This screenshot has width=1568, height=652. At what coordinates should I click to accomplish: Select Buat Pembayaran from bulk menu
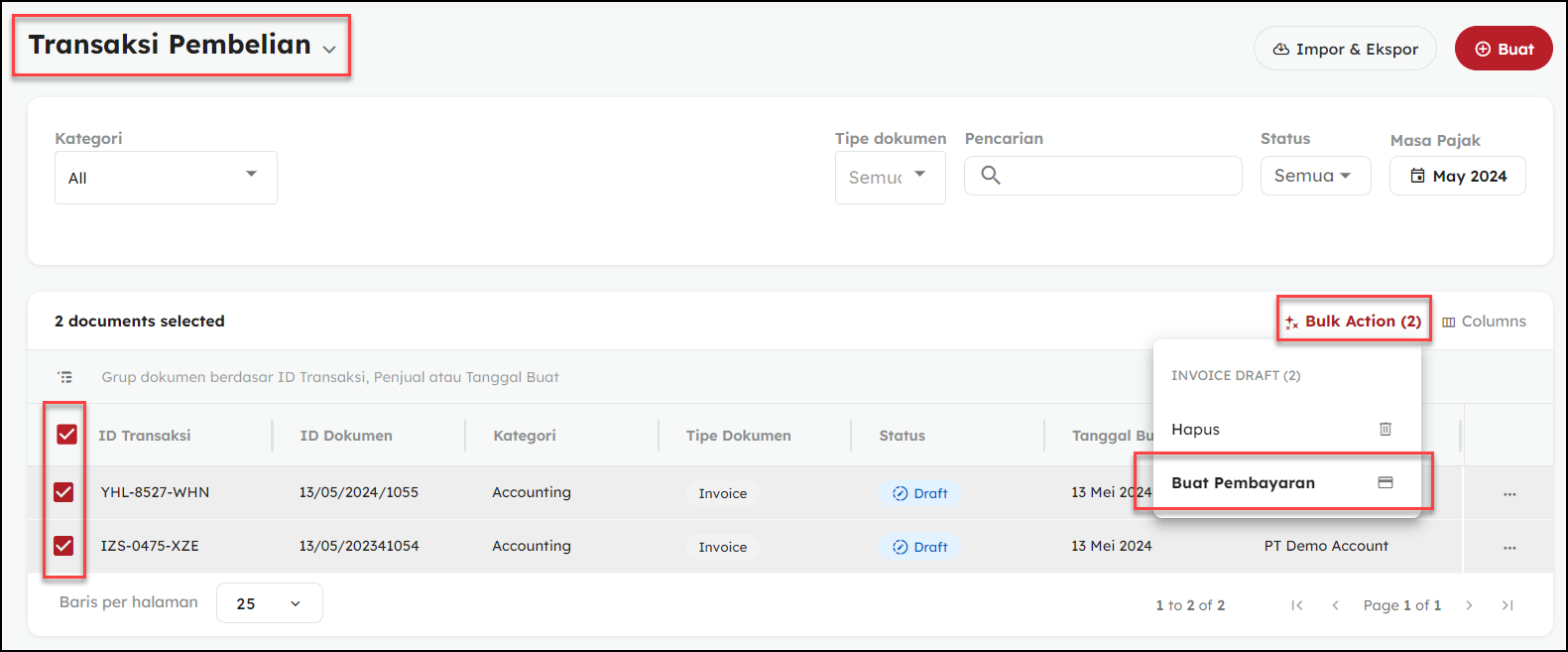[1244, 483]
